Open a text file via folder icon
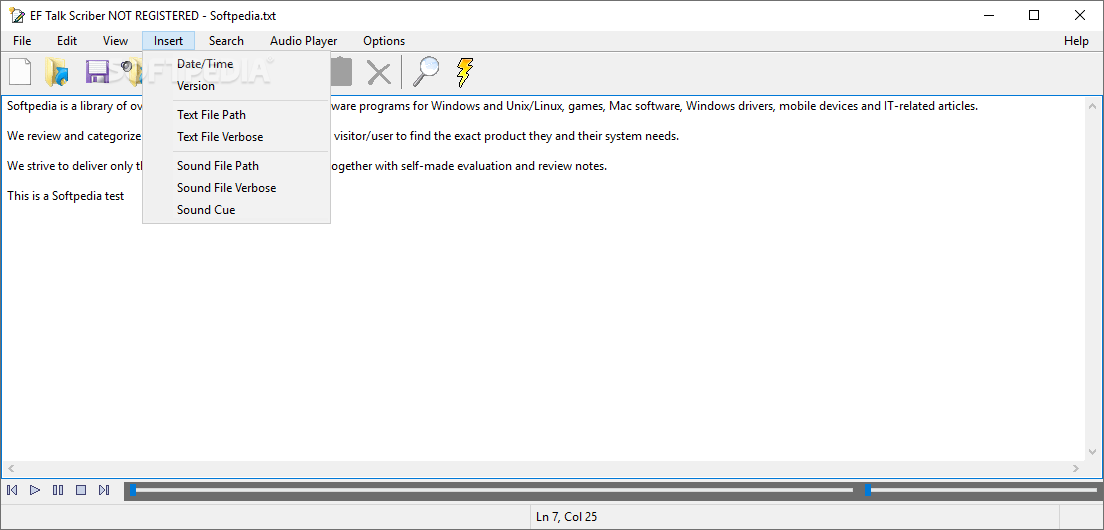 pyautogui.click(x=57, y=72)
